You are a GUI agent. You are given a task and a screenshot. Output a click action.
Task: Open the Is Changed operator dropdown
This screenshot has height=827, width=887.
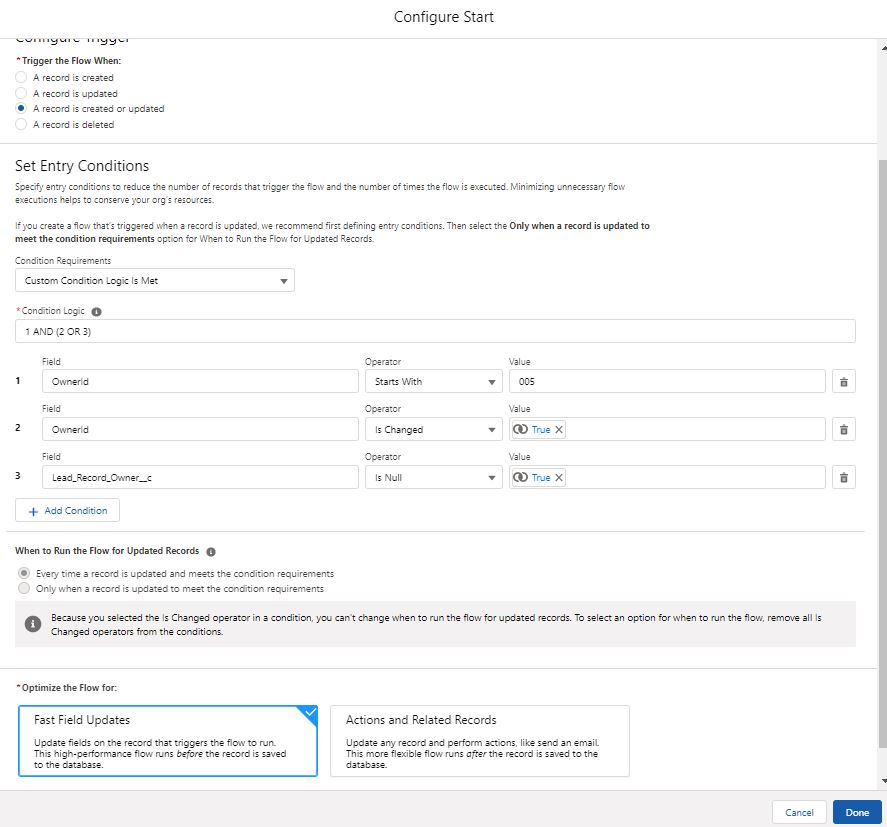pos(433,429)
